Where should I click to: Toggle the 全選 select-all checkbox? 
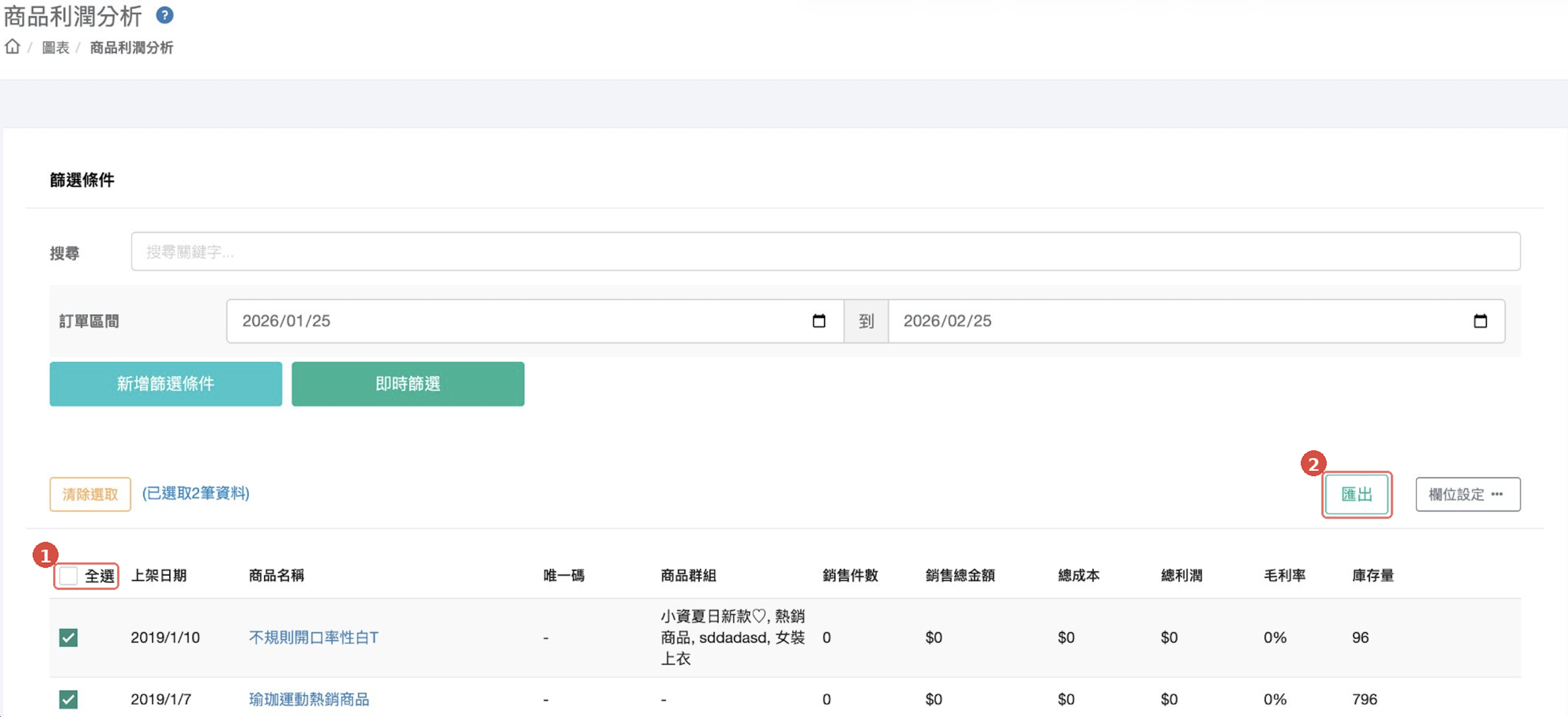click(x=69, y=576)
